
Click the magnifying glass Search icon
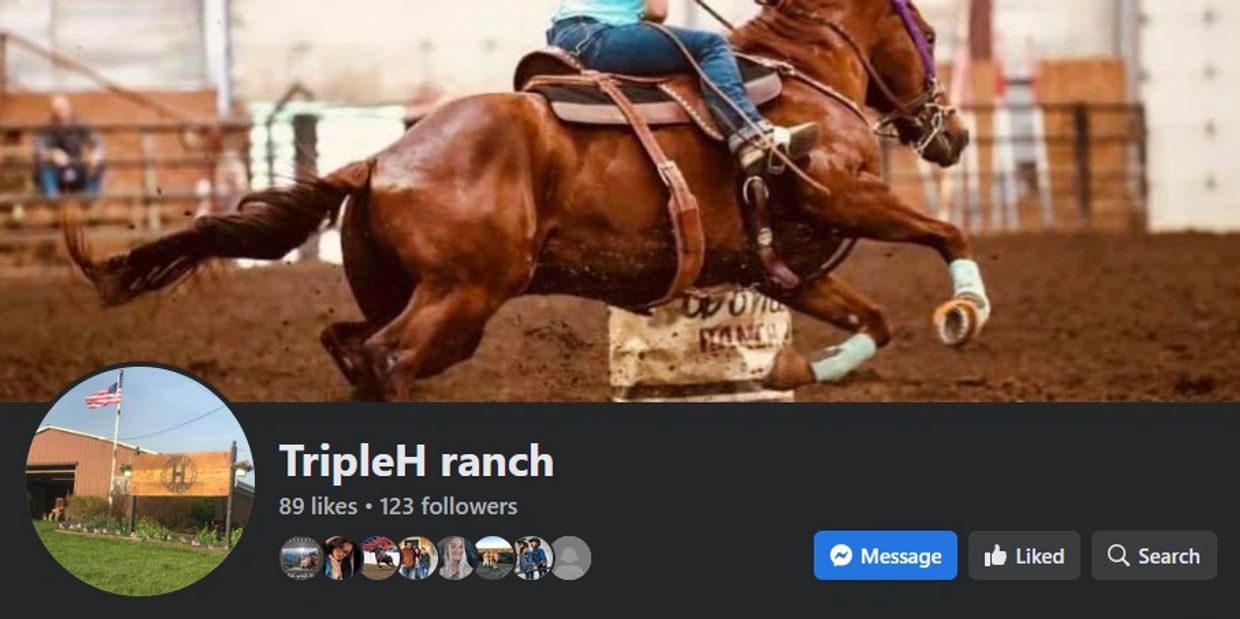coord(1118,556)
